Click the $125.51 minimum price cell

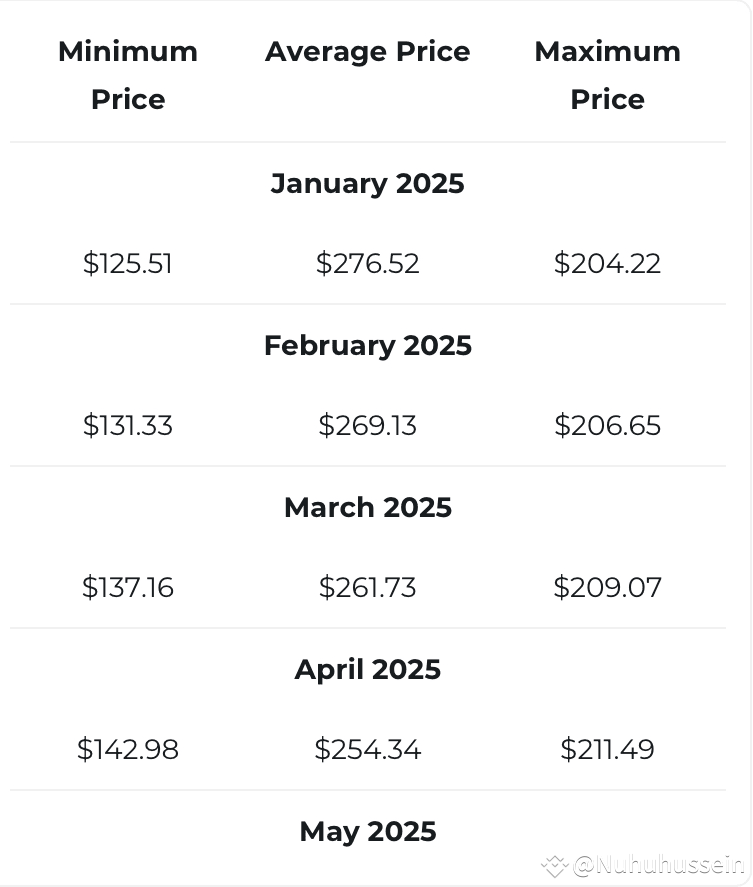tap(128, 264)
